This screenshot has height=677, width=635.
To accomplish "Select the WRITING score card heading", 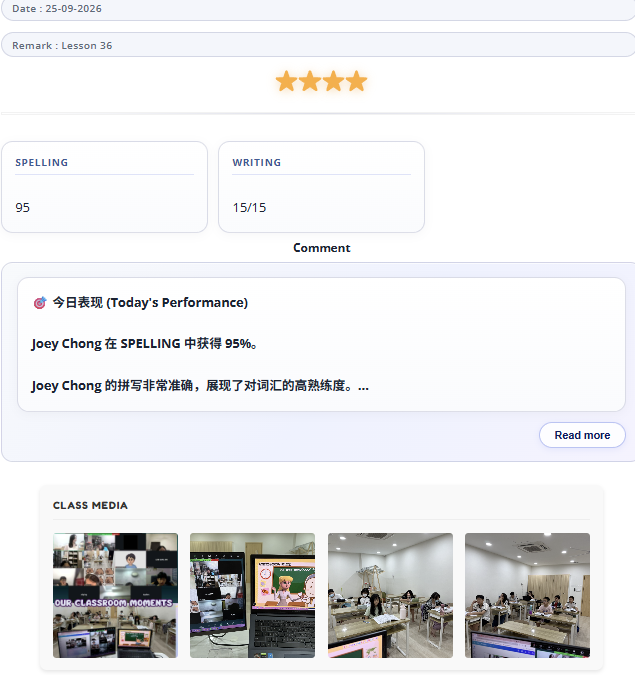I will [x=256, y=163].
